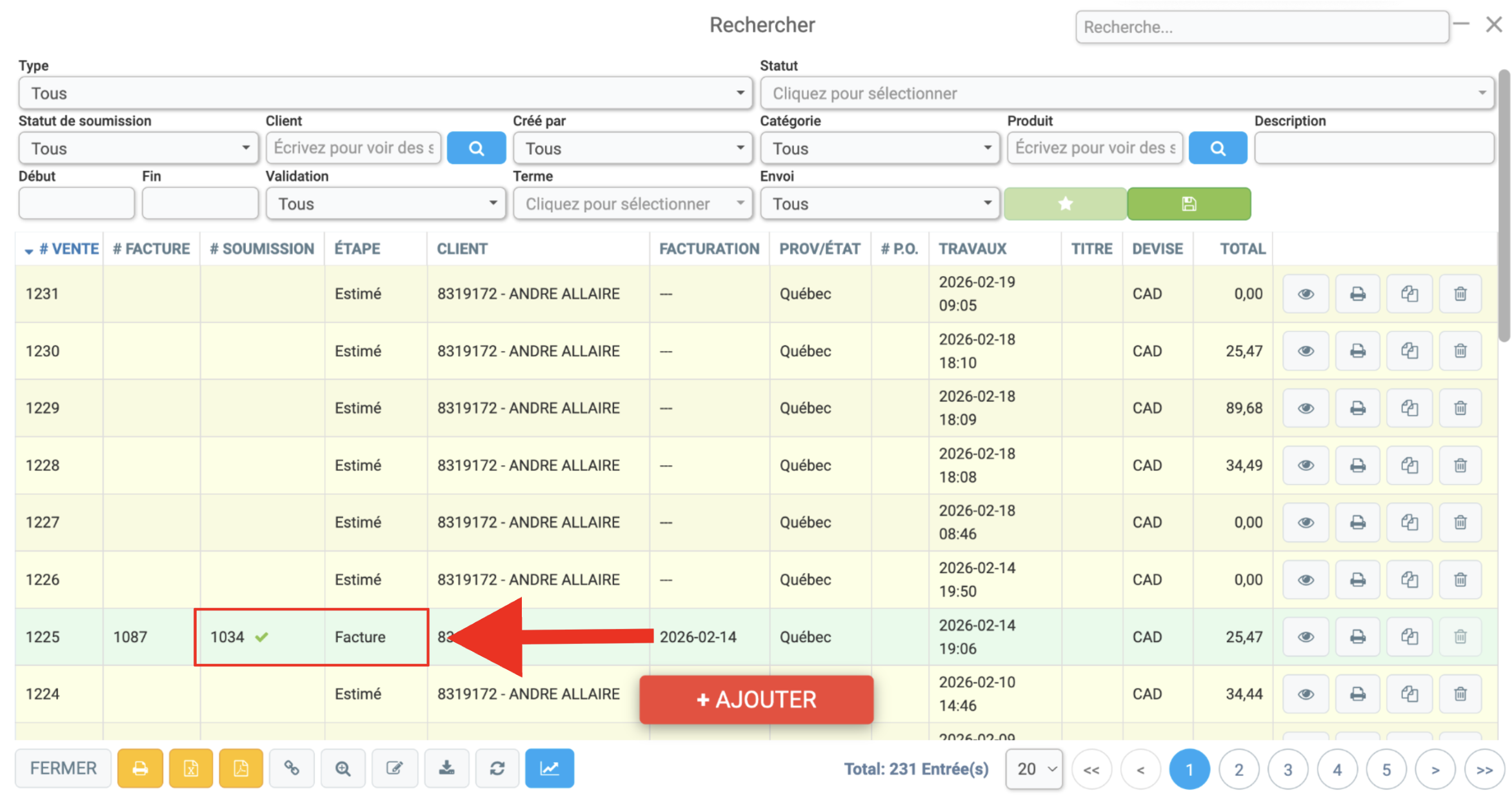Viewport: 1512px width, 804px height.
Task: Toggle the star favorite filter button
Action: click(x=1065, y=204)
